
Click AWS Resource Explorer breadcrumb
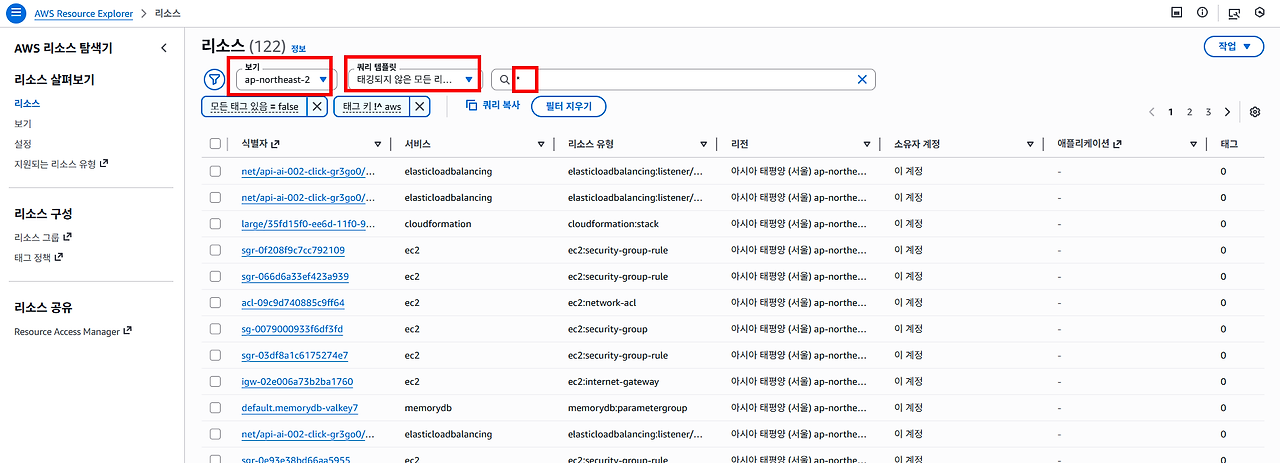83,14
